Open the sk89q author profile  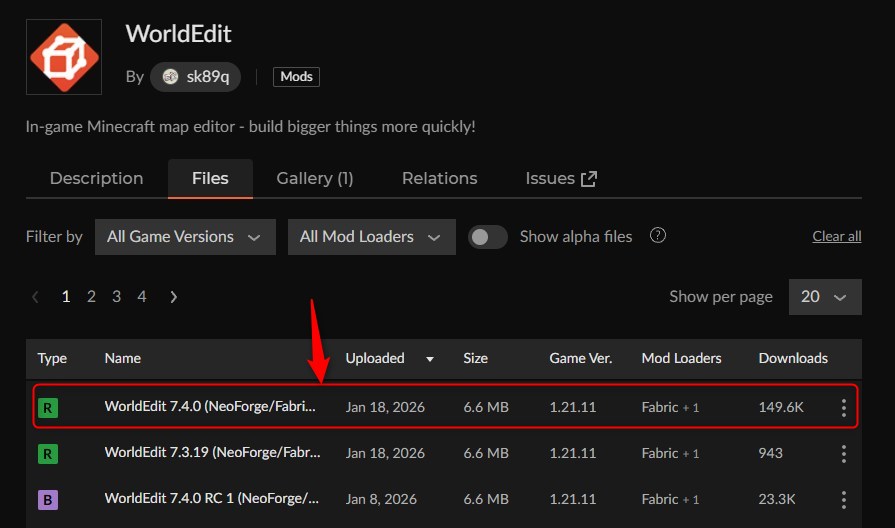[196, 77]
